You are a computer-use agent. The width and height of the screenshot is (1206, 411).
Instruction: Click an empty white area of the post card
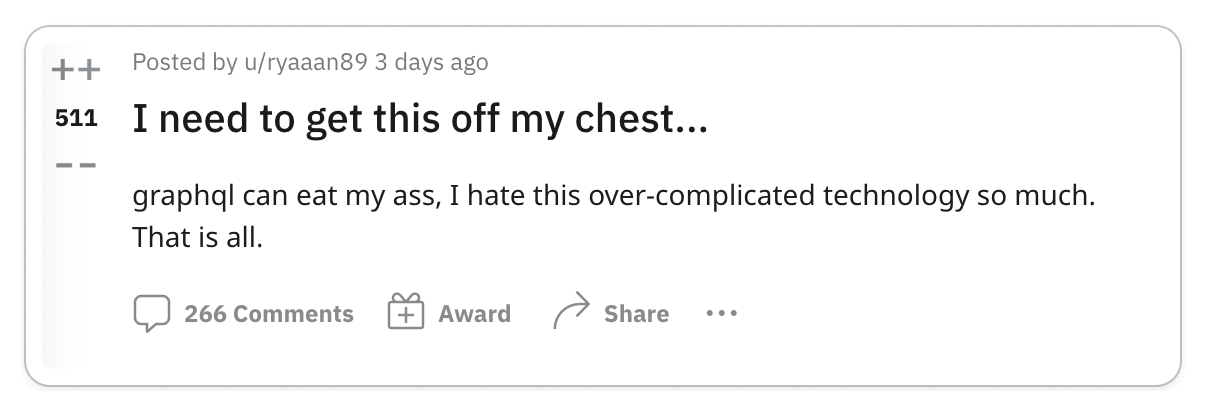coord(950,310)
